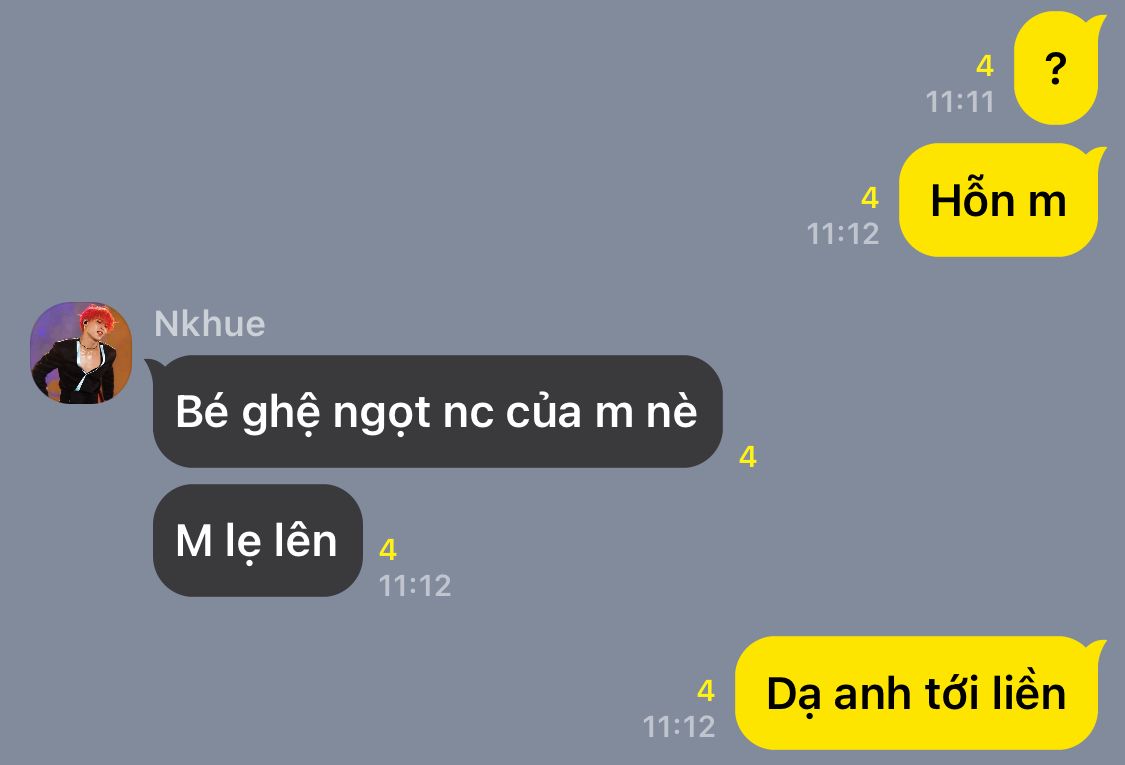1125x765 pixels.
Task: Tap the "Bé ghệ ngọt nc của m nè" message
Action: coord(436,411)
